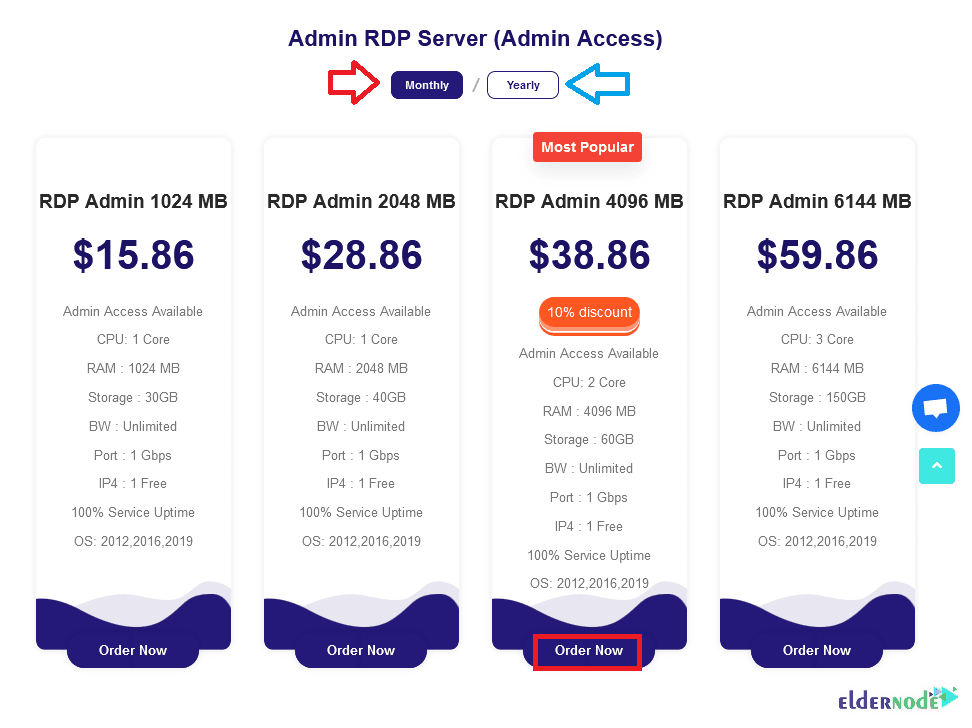Select the Yearly pricing tab
The image size is (972, 728).
coord(522,85)
